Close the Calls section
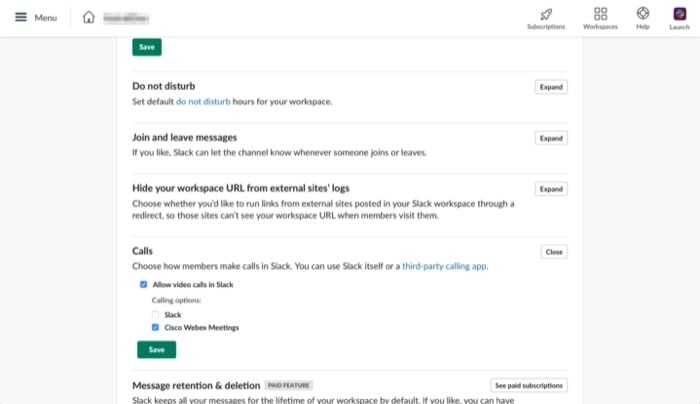700x404 pixels. [554, 252]
